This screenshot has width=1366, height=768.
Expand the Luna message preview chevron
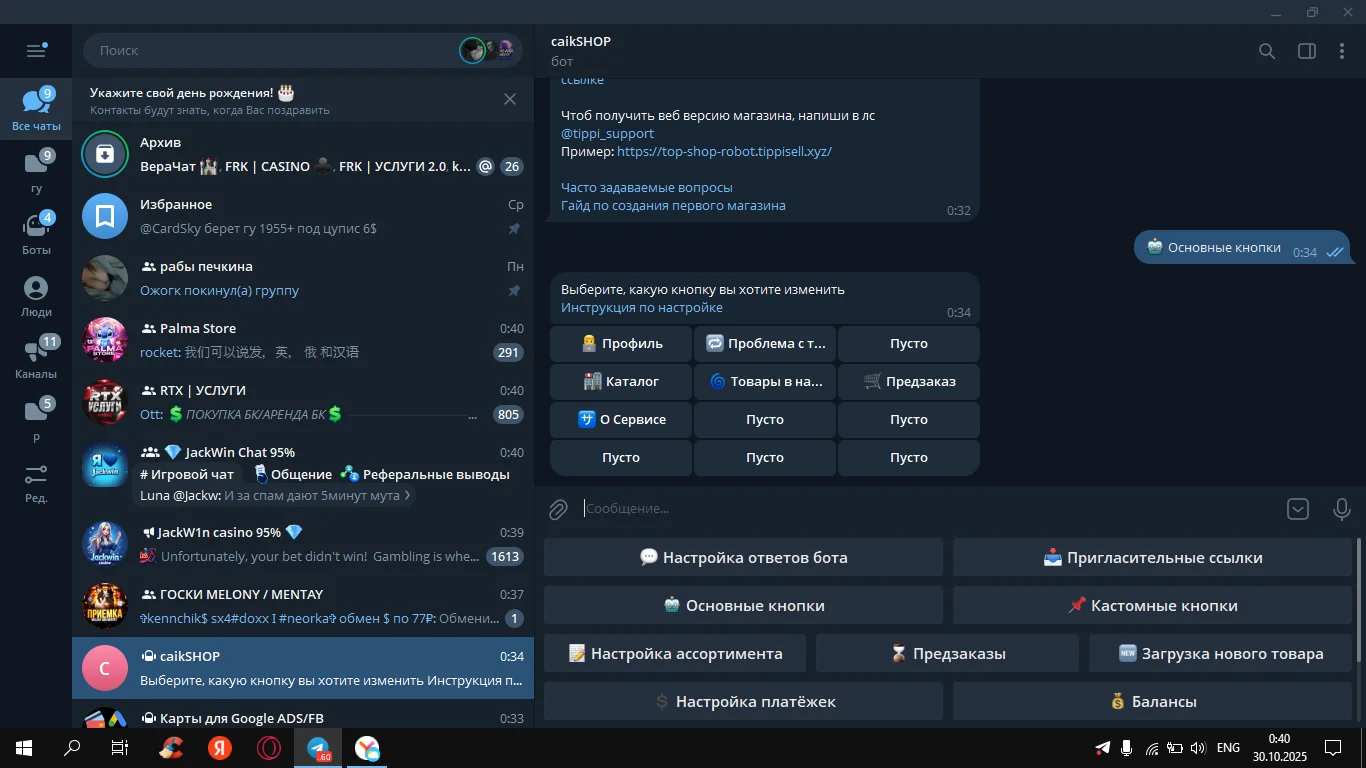(407, 496)
